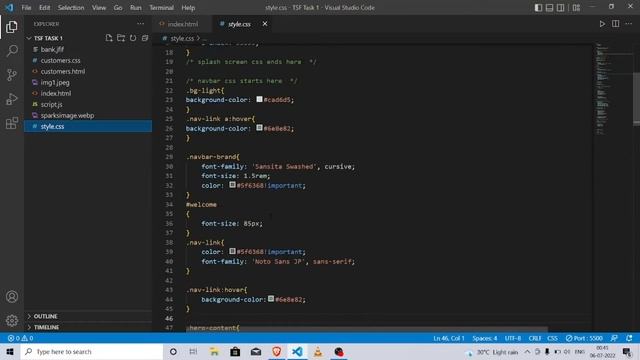Change UTF-8 encoding in status bar

click(513, 338)
